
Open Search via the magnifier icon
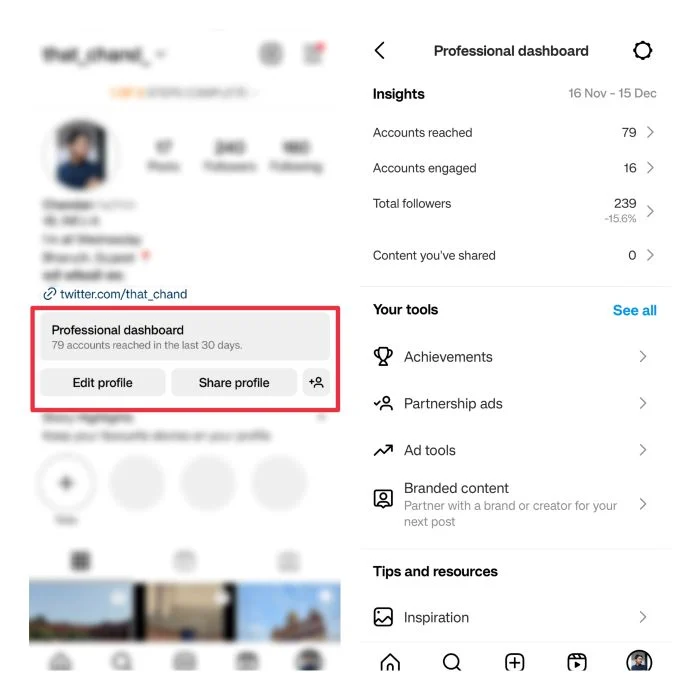click(452, 662)
